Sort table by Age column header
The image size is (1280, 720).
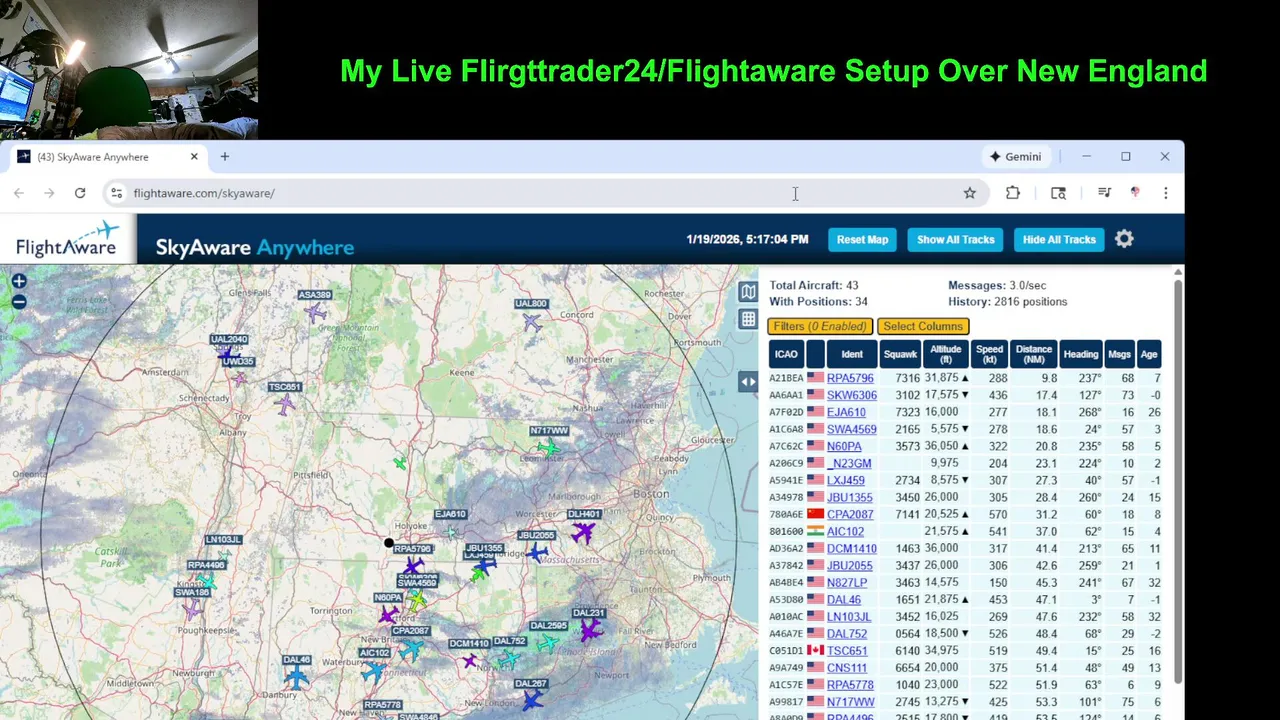(1149, 354)
